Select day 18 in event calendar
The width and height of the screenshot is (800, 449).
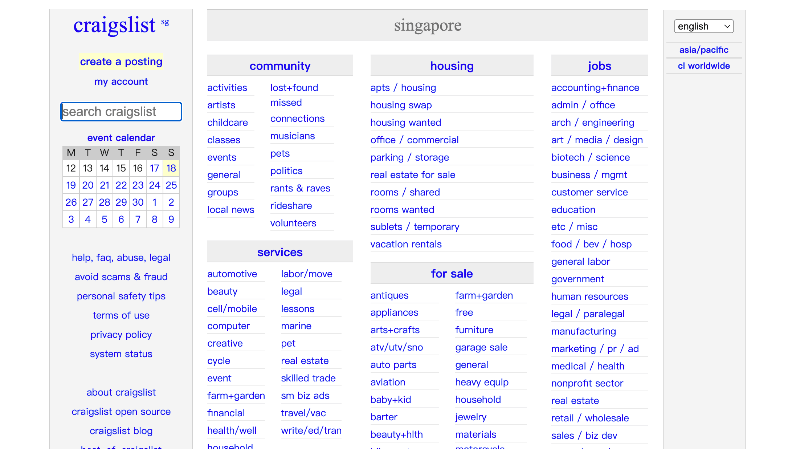(171, 168)
